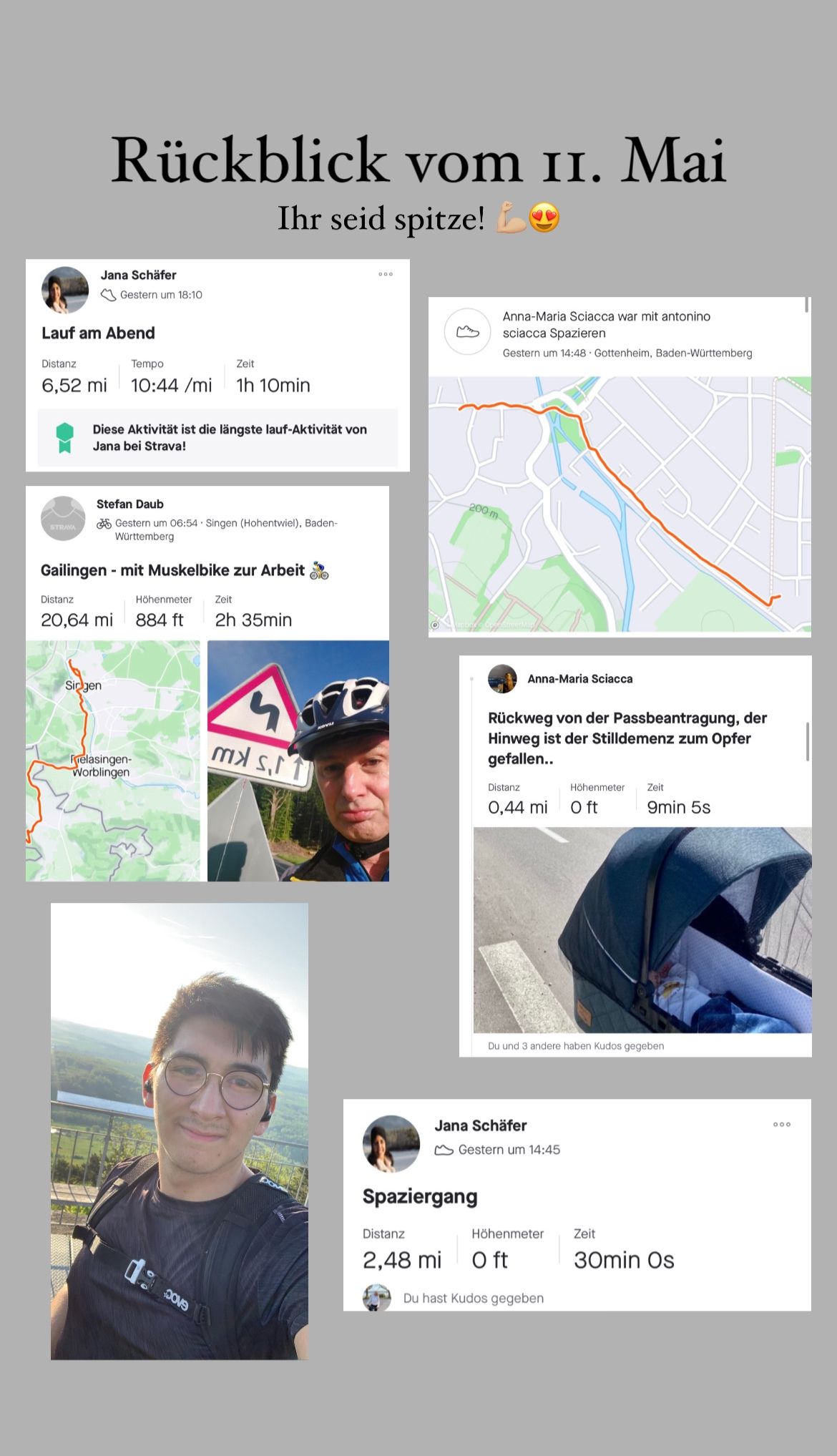Screen dimensions: 837x1456
Task: Open the baby stroller photo
Action: point(642,930)
